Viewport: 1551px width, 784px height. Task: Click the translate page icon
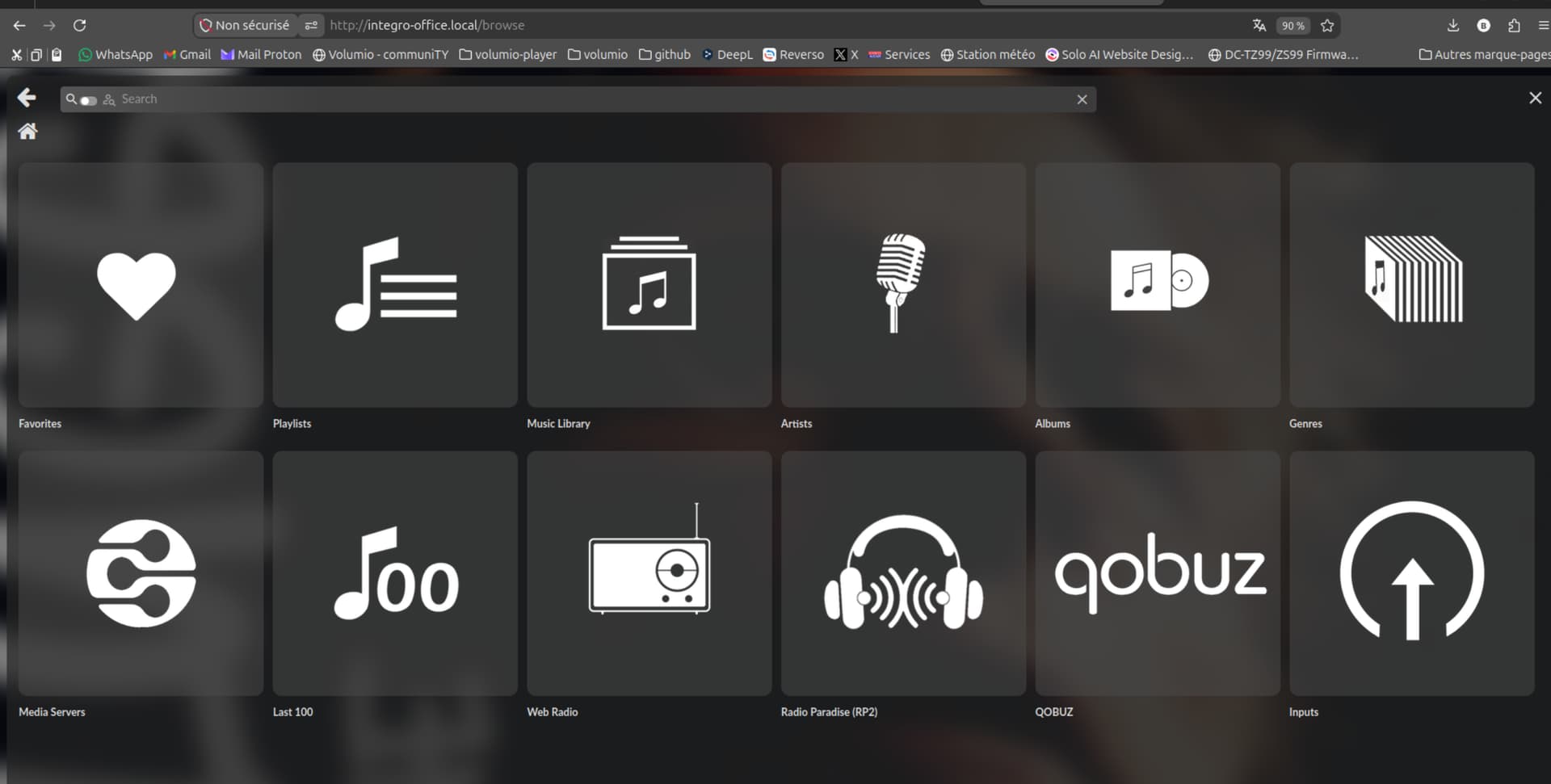click(x=1259, y=25)
